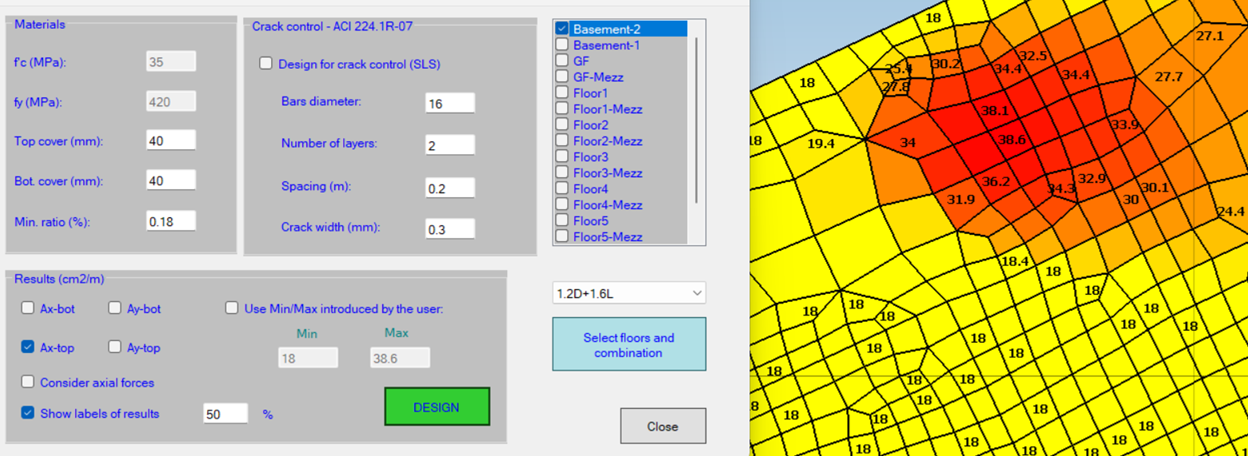The width and height of the screenshot is (1248, 456).
Task: Edit the Min. ratio (%) field
Action: coord(171,221)
